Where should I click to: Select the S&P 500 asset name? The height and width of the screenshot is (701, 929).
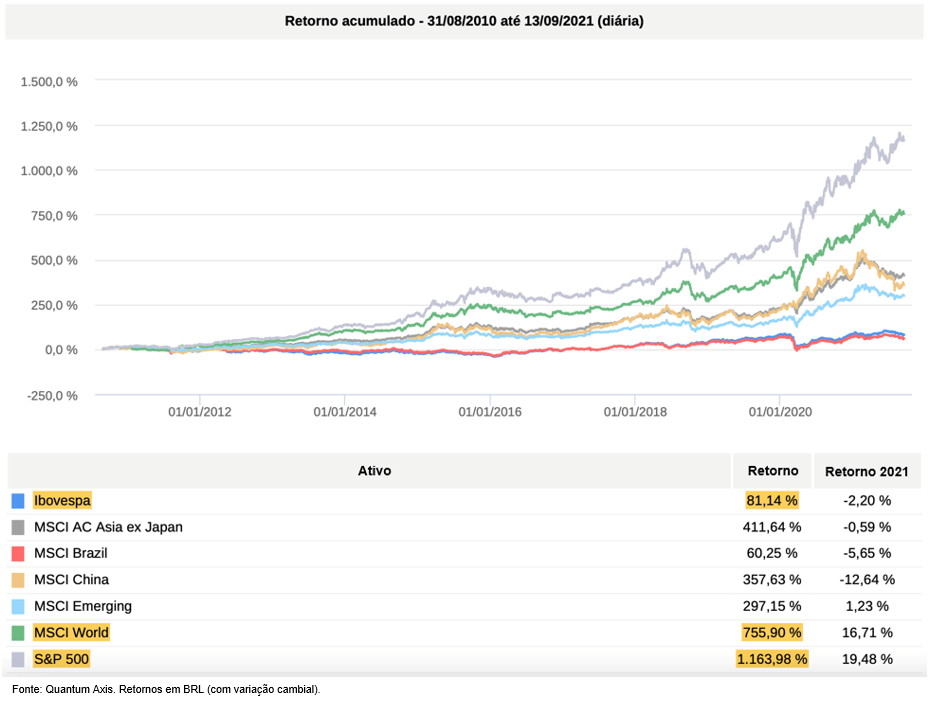[x=61, y=659]
